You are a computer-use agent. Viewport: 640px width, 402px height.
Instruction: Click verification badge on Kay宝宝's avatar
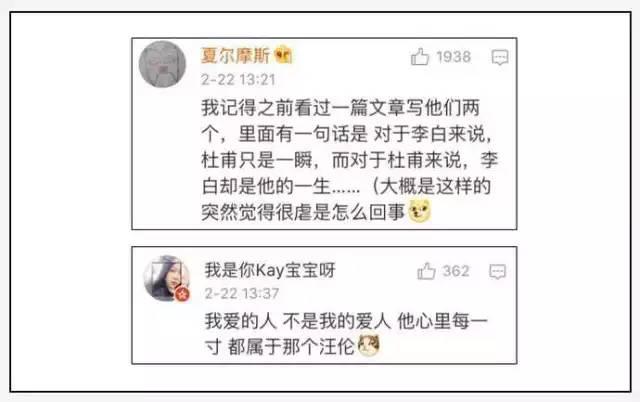pos(182,294)
